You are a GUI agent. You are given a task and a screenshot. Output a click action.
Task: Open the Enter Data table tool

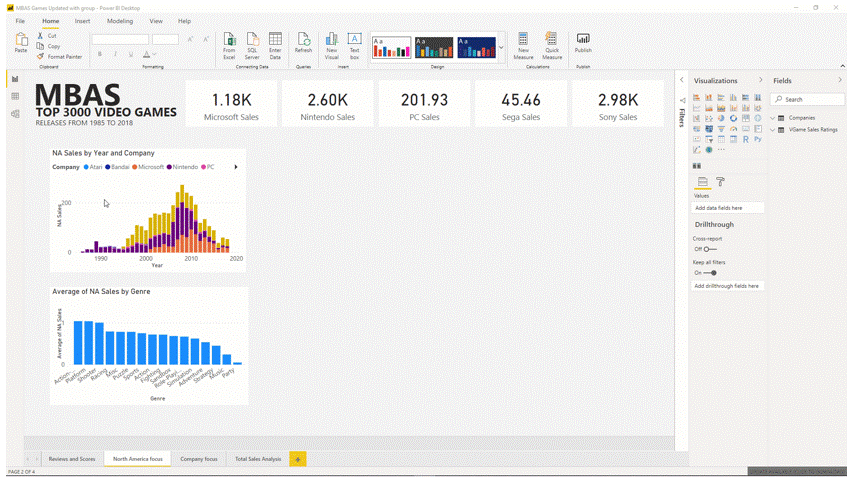pyautogui.click(x=275, y=46)
